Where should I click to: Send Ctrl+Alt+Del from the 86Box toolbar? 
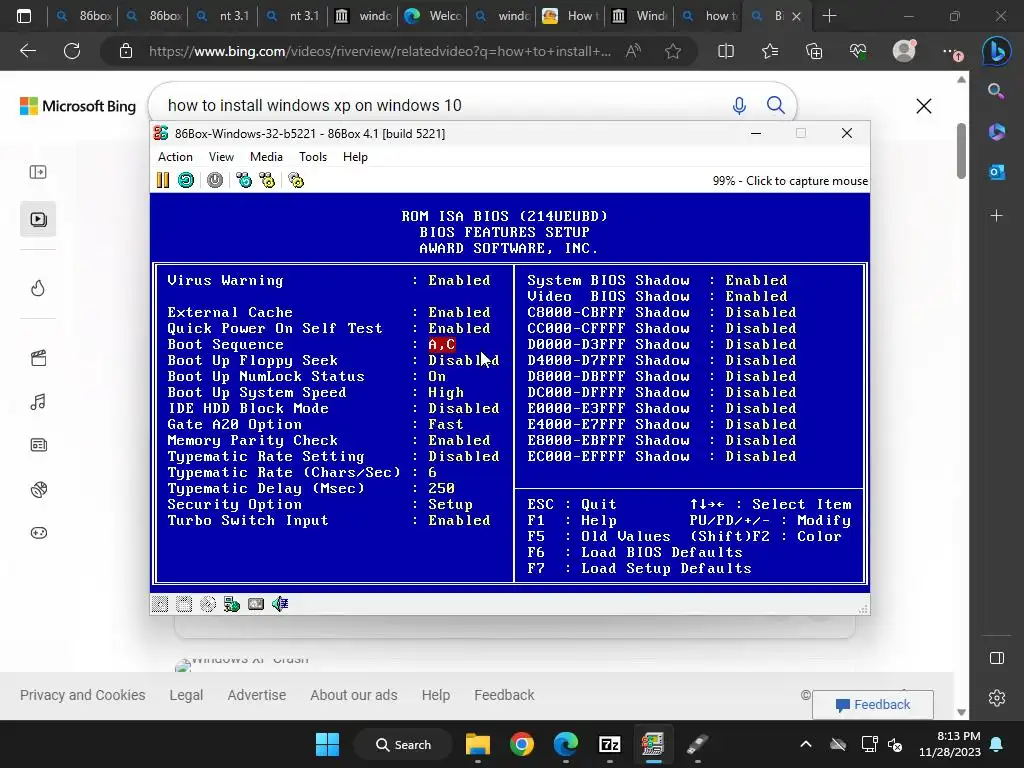[x=244, y=180]
